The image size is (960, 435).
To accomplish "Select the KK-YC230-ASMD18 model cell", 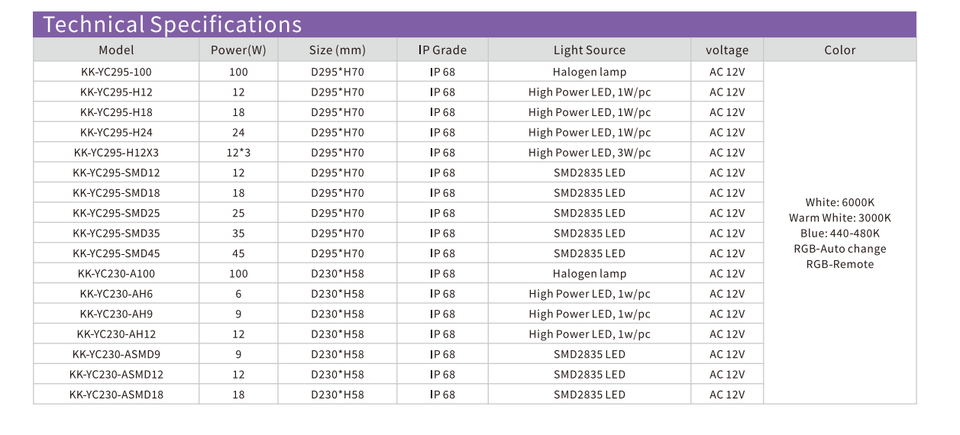I will pos(116,395).
